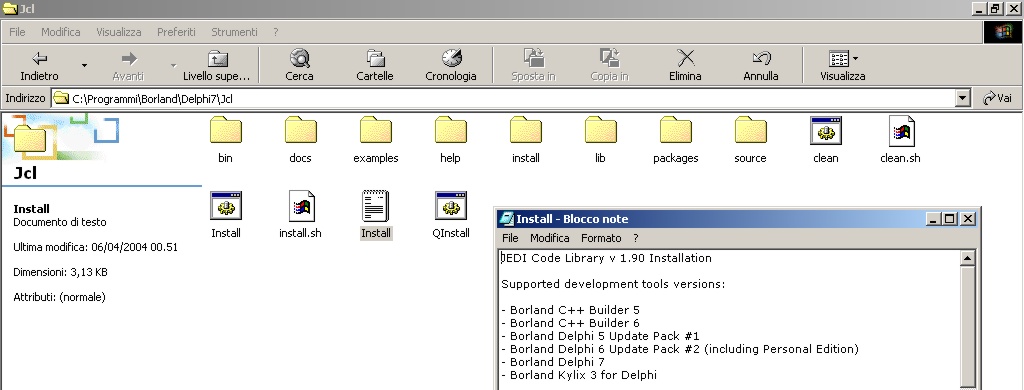Select the source folder

[750, 140]
